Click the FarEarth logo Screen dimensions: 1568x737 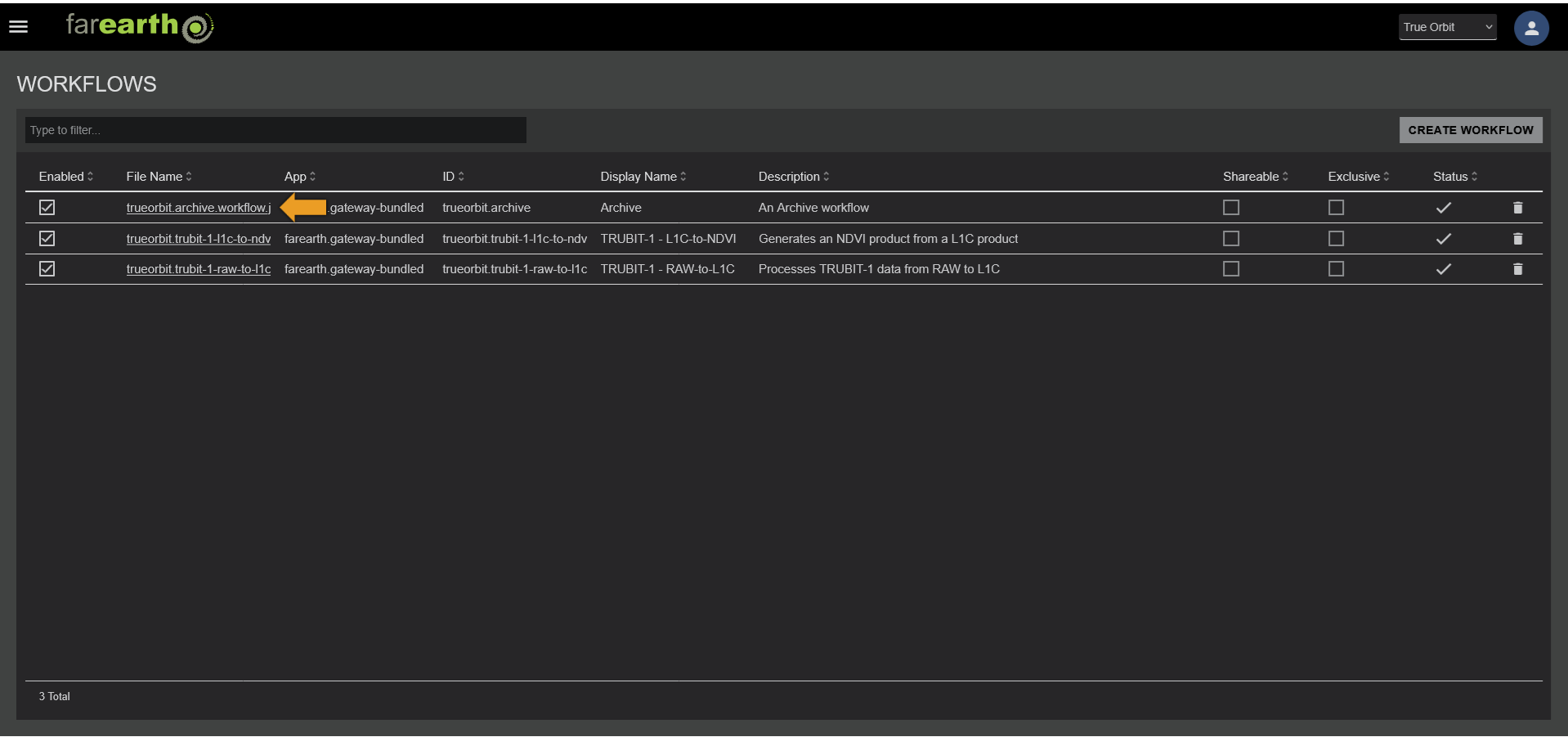(140, 27)
